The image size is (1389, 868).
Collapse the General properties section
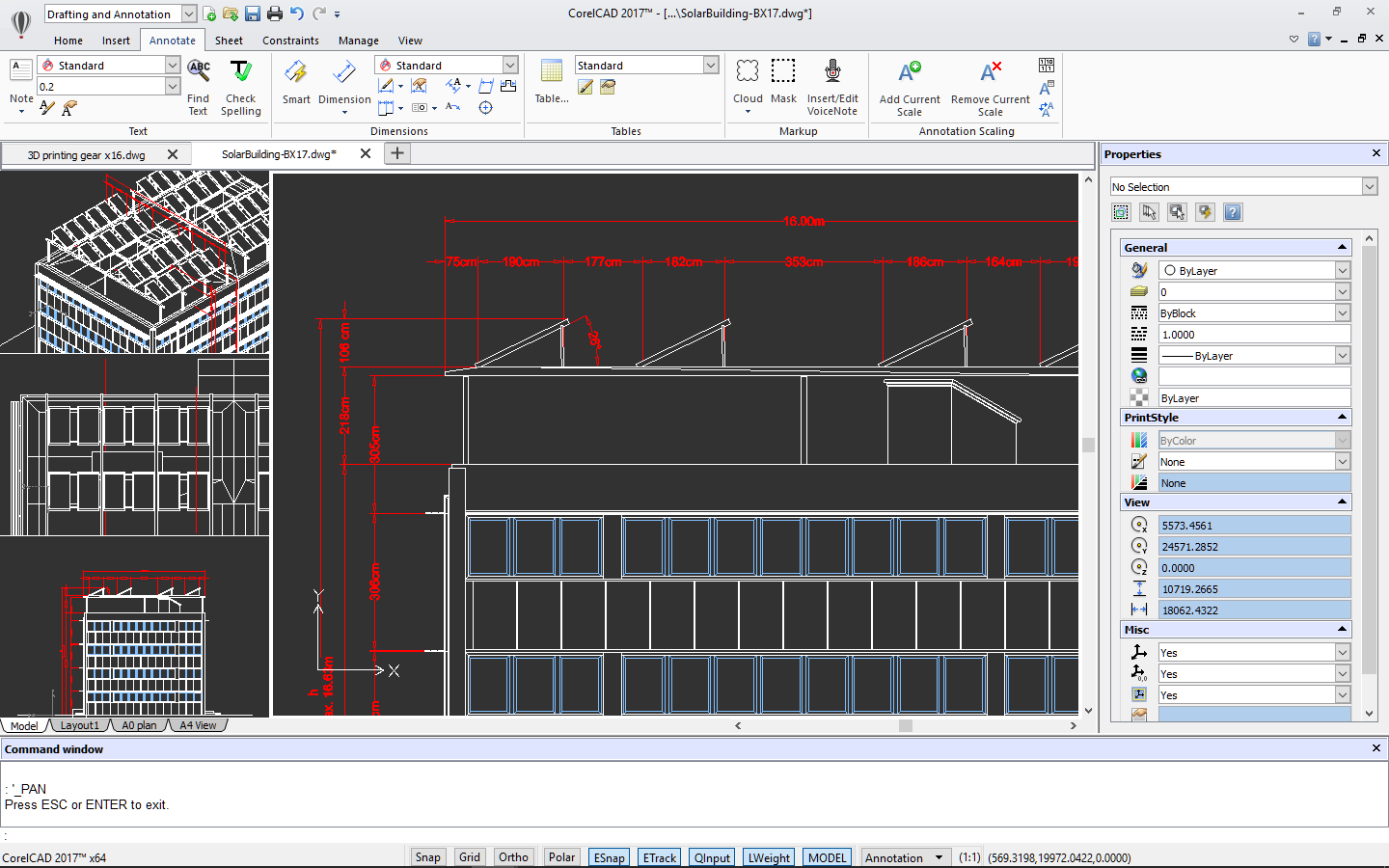[1342, 248]
